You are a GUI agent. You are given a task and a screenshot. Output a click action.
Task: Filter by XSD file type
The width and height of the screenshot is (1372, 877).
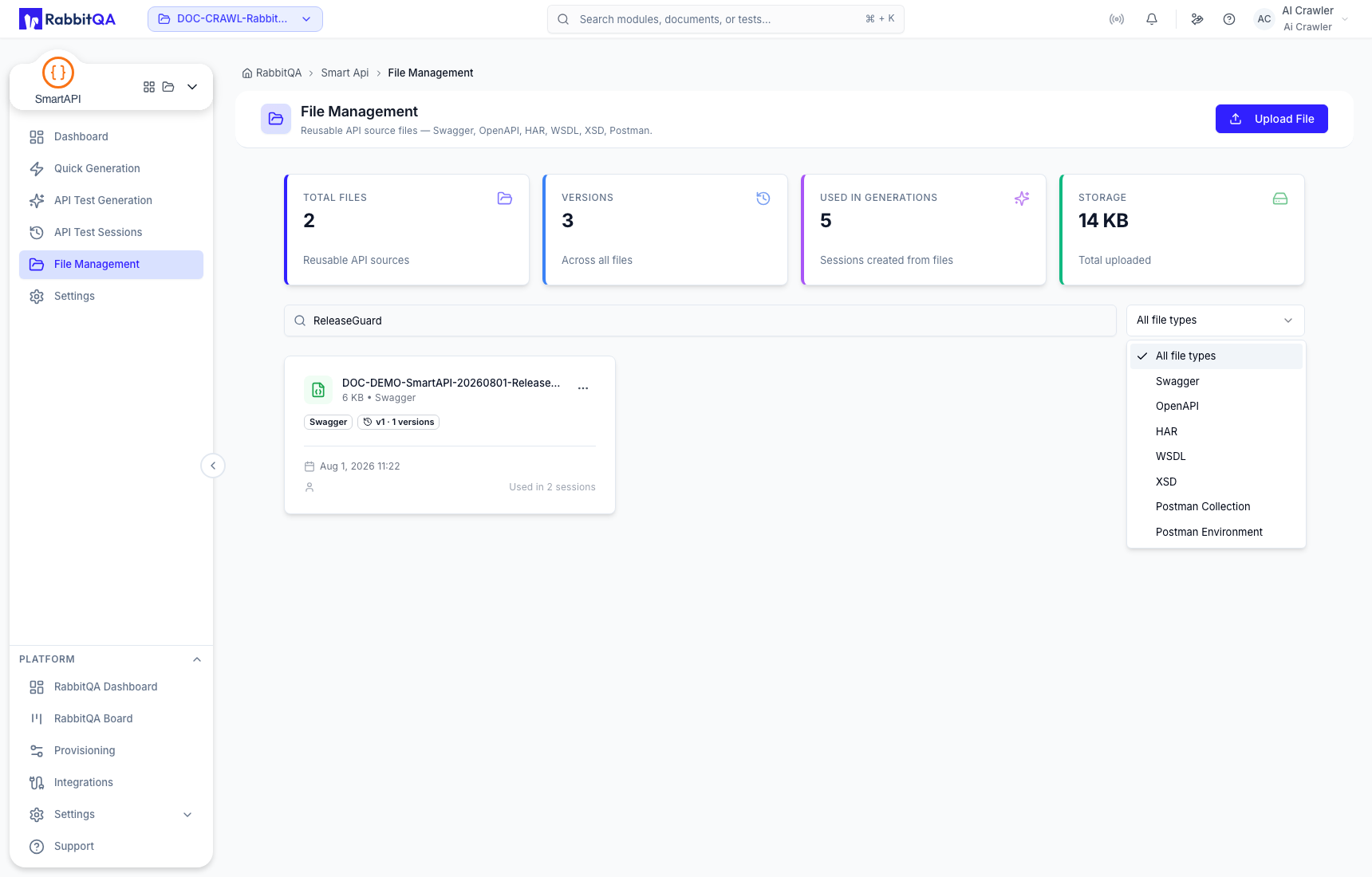pos(1216,482)
